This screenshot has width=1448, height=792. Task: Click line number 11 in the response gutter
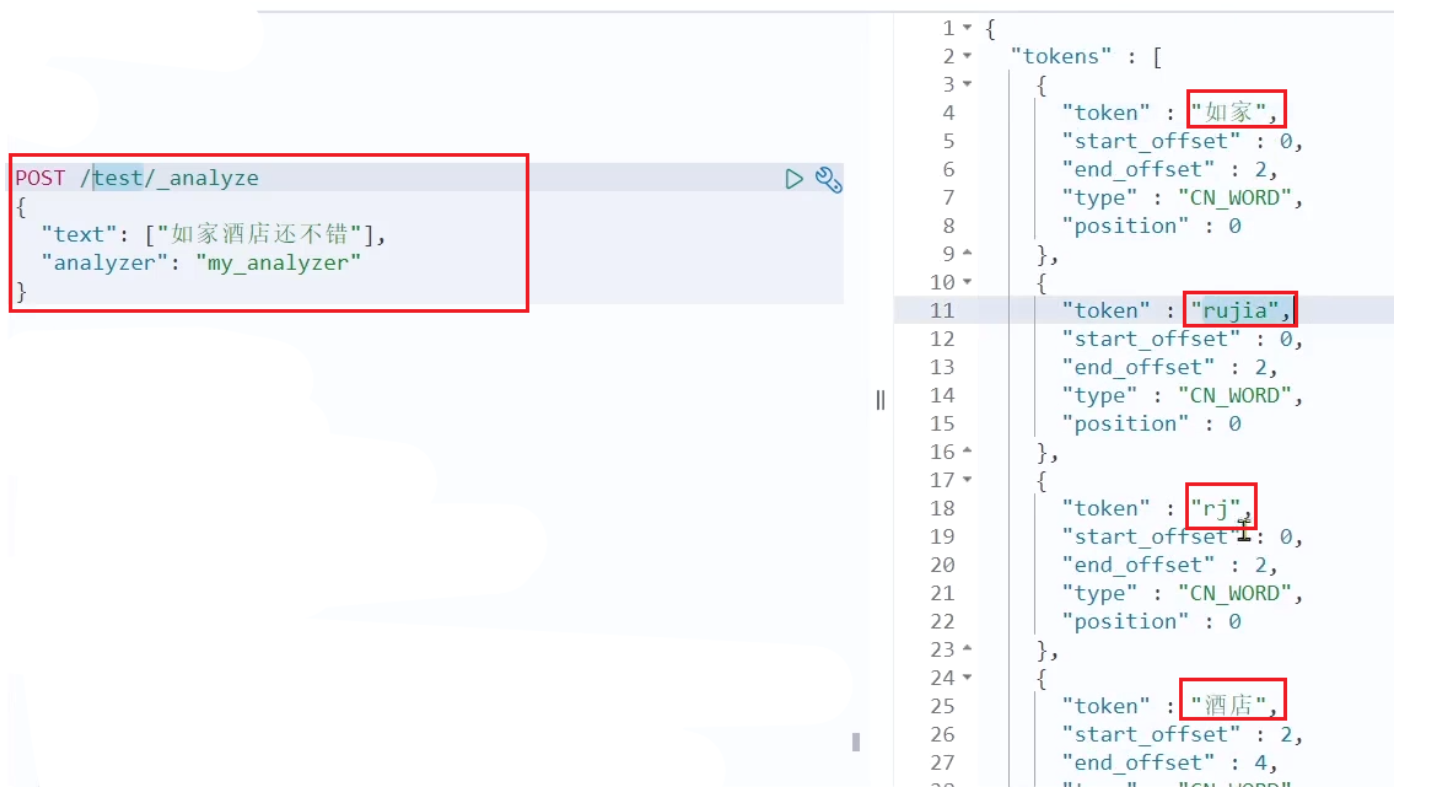(x=942, y=311)
